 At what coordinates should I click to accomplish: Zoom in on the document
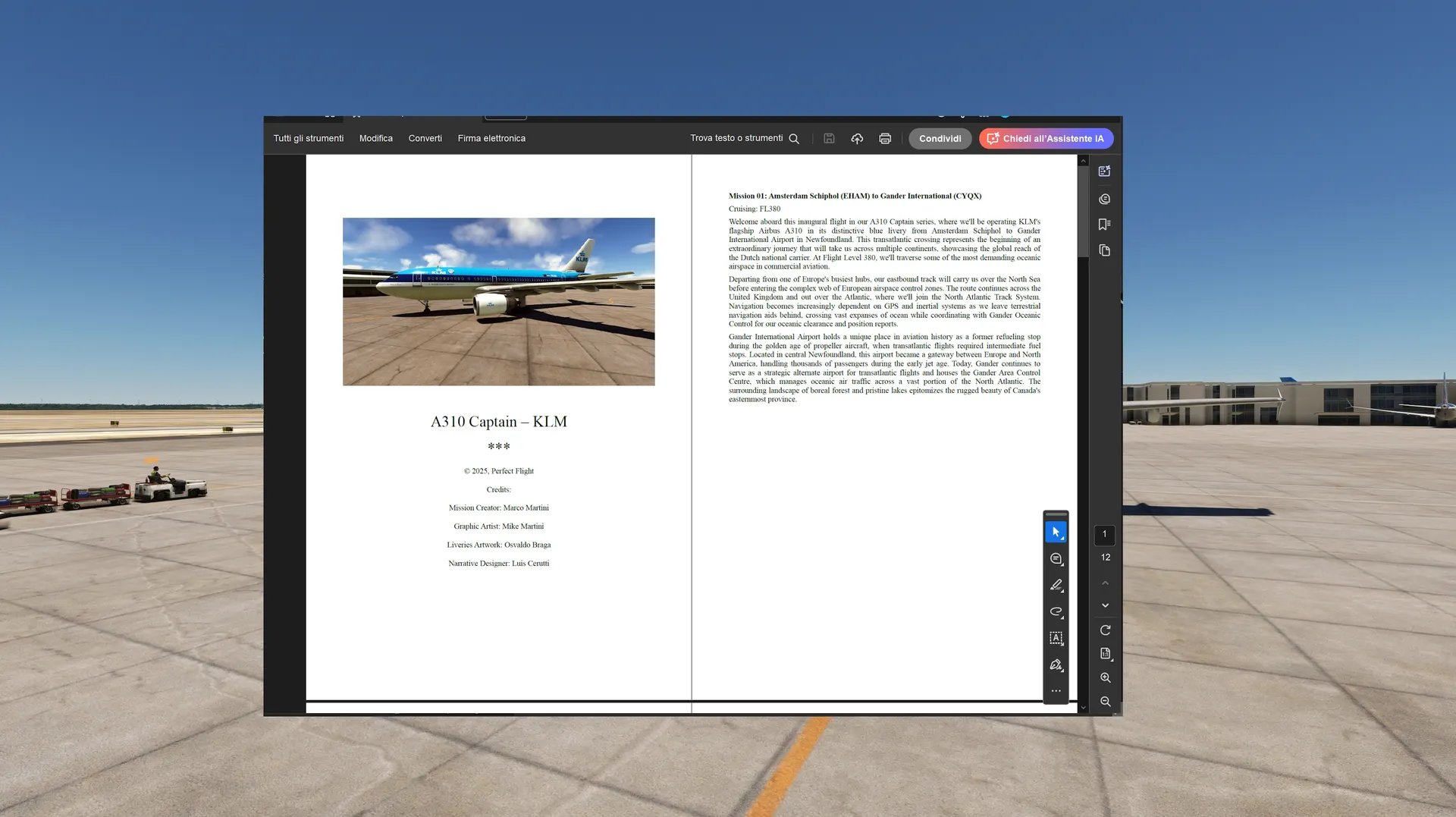coord(1105,677)
